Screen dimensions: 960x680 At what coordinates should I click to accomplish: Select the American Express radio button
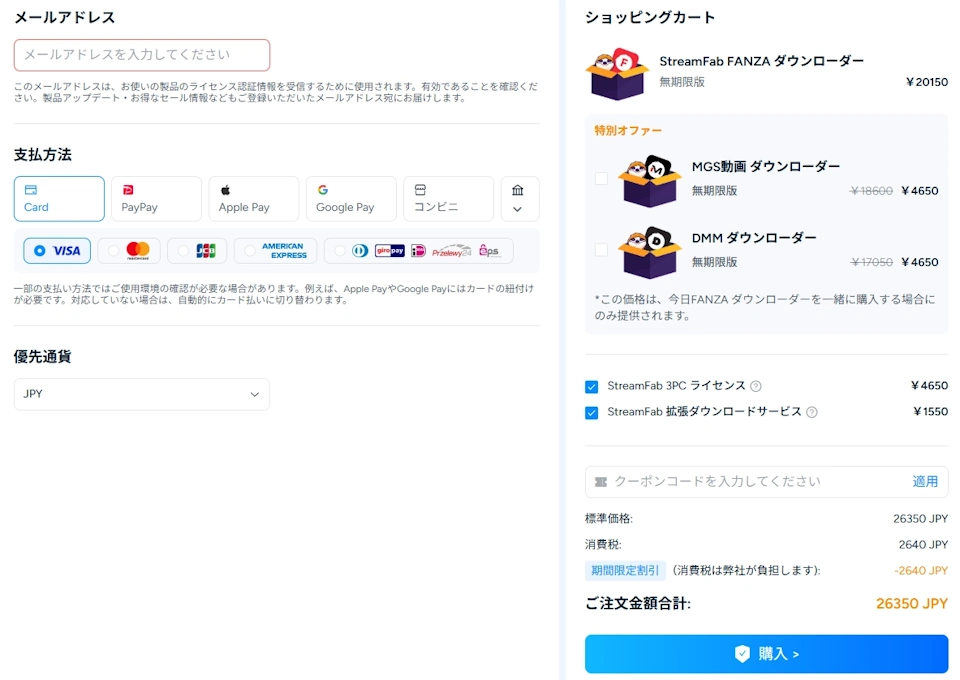(x=250, y=251)
